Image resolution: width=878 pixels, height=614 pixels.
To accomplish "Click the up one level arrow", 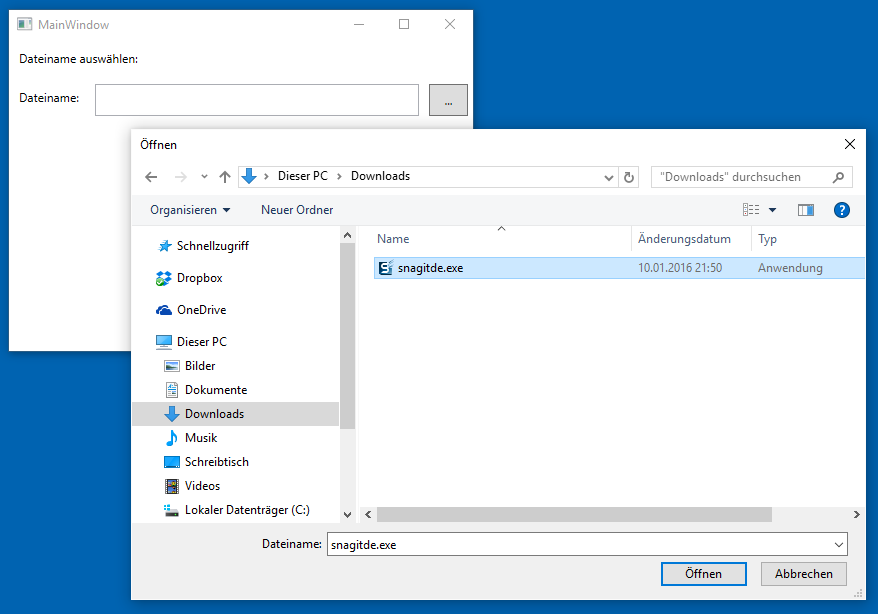I will coord(225,177).
